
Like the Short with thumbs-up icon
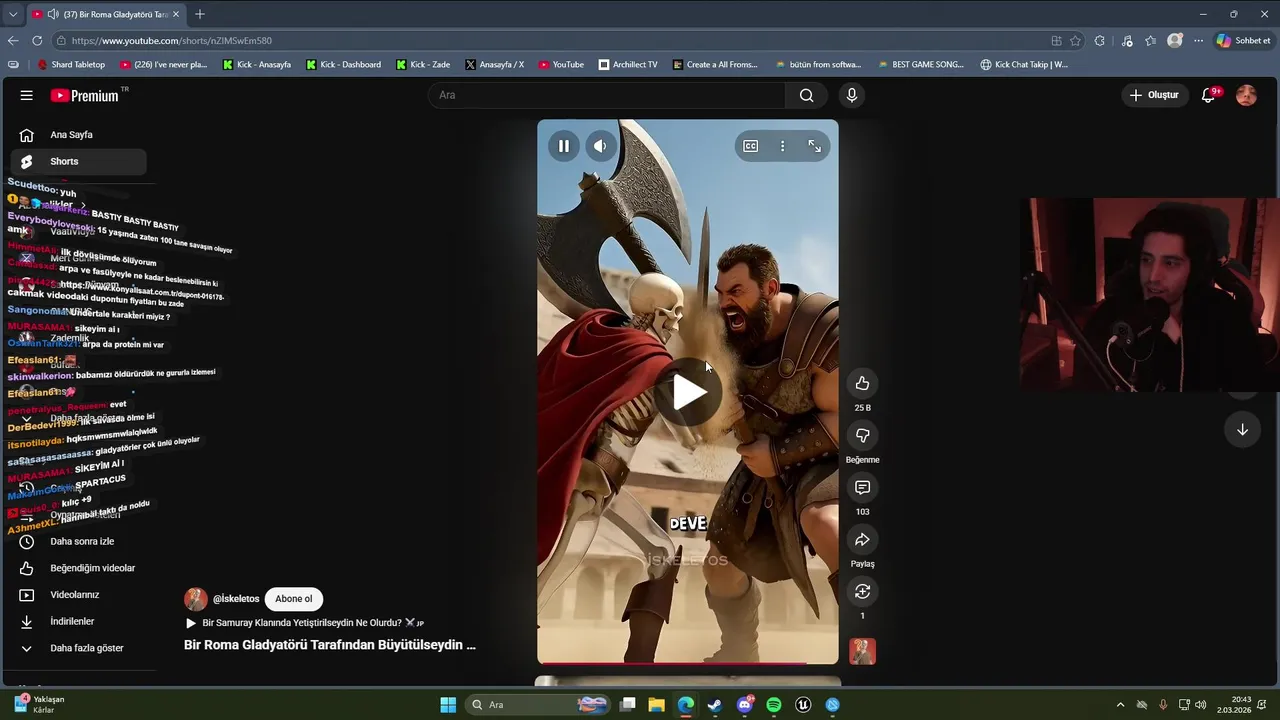coord(862,383)
